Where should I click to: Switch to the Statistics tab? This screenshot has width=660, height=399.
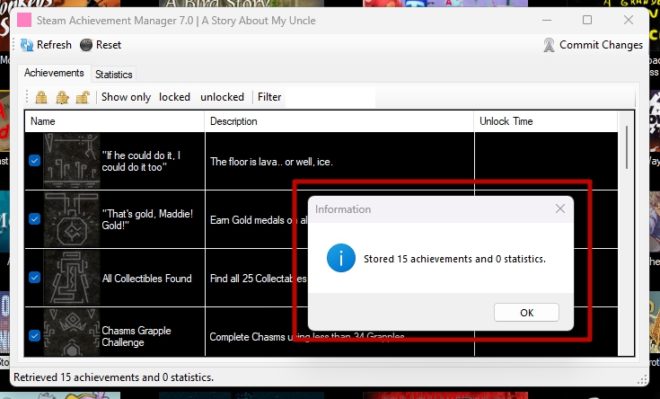click(x=114, y=74)
